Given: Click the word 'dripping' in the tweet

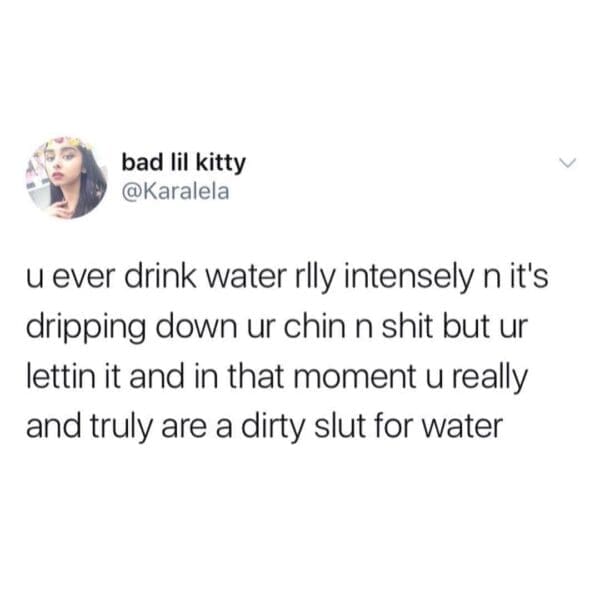Looking at the screenshot, I should coord(86,328).
